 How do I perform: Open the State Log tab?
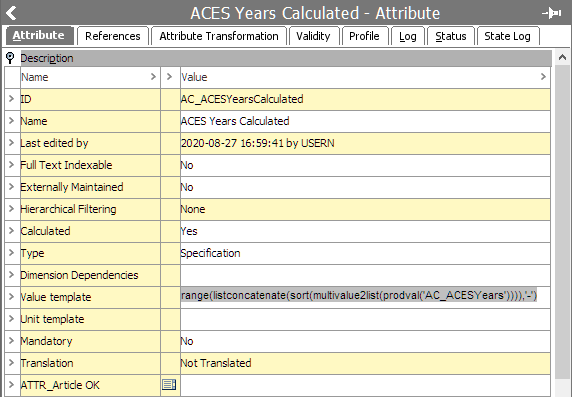(x=507, y=36)
